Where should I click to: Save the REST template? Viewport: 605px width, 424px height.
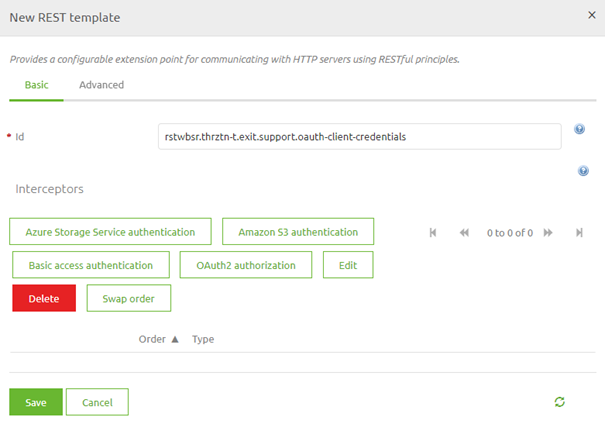tap(36, 402)
